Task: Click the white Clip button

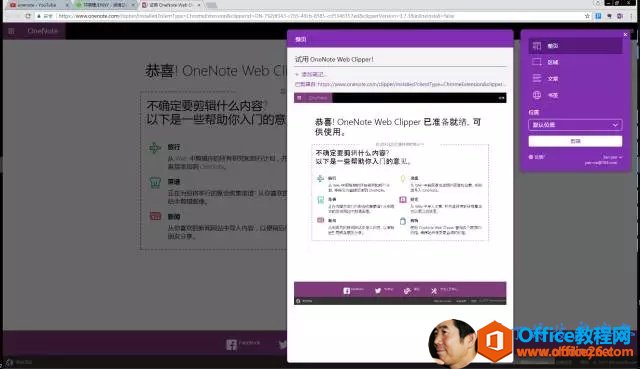Action: 575,141
